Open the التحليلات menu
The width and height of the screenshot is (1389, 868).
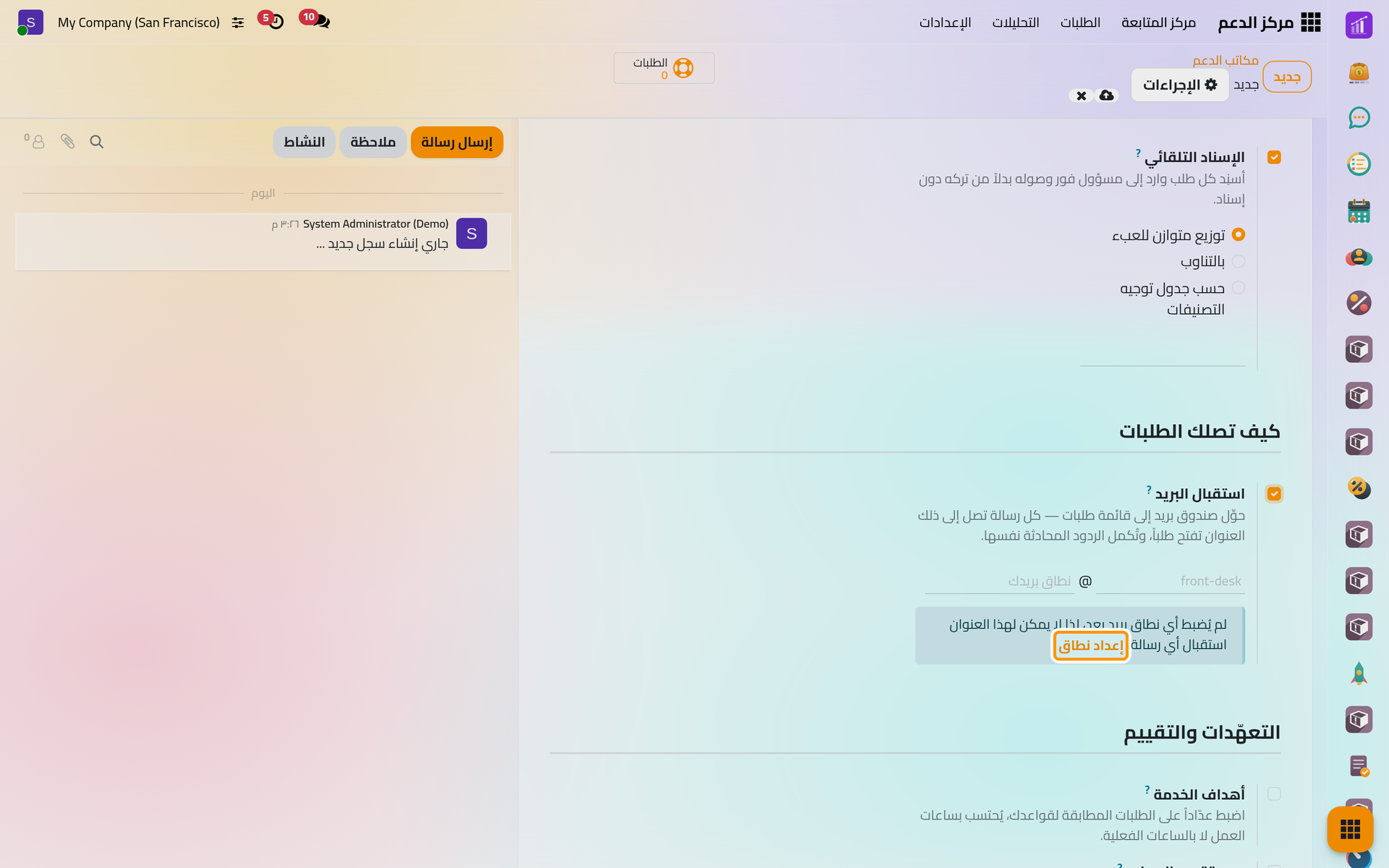click(1015, 22)
